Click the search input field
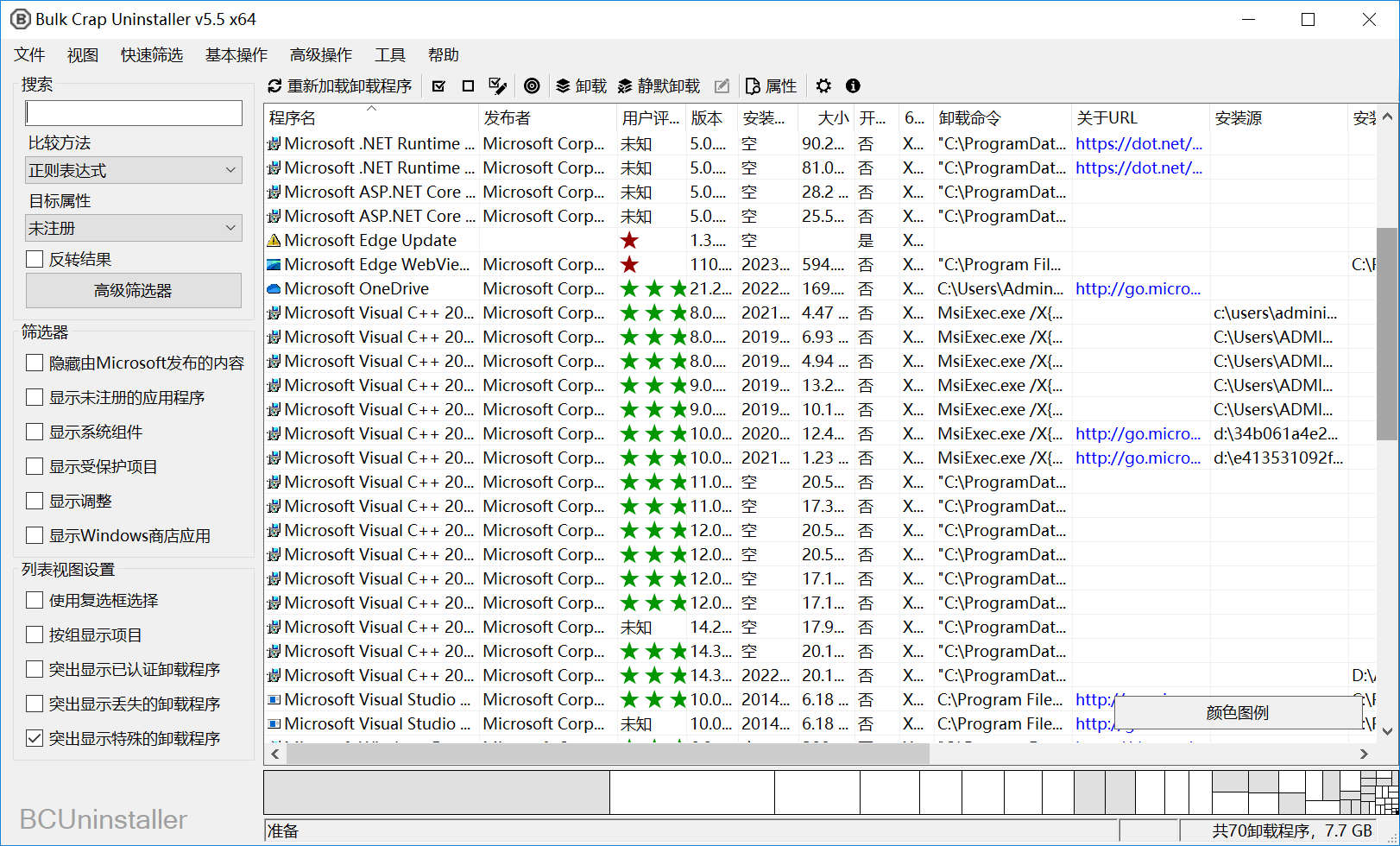Screen dimensions: 1400x846 click(134, 113)
